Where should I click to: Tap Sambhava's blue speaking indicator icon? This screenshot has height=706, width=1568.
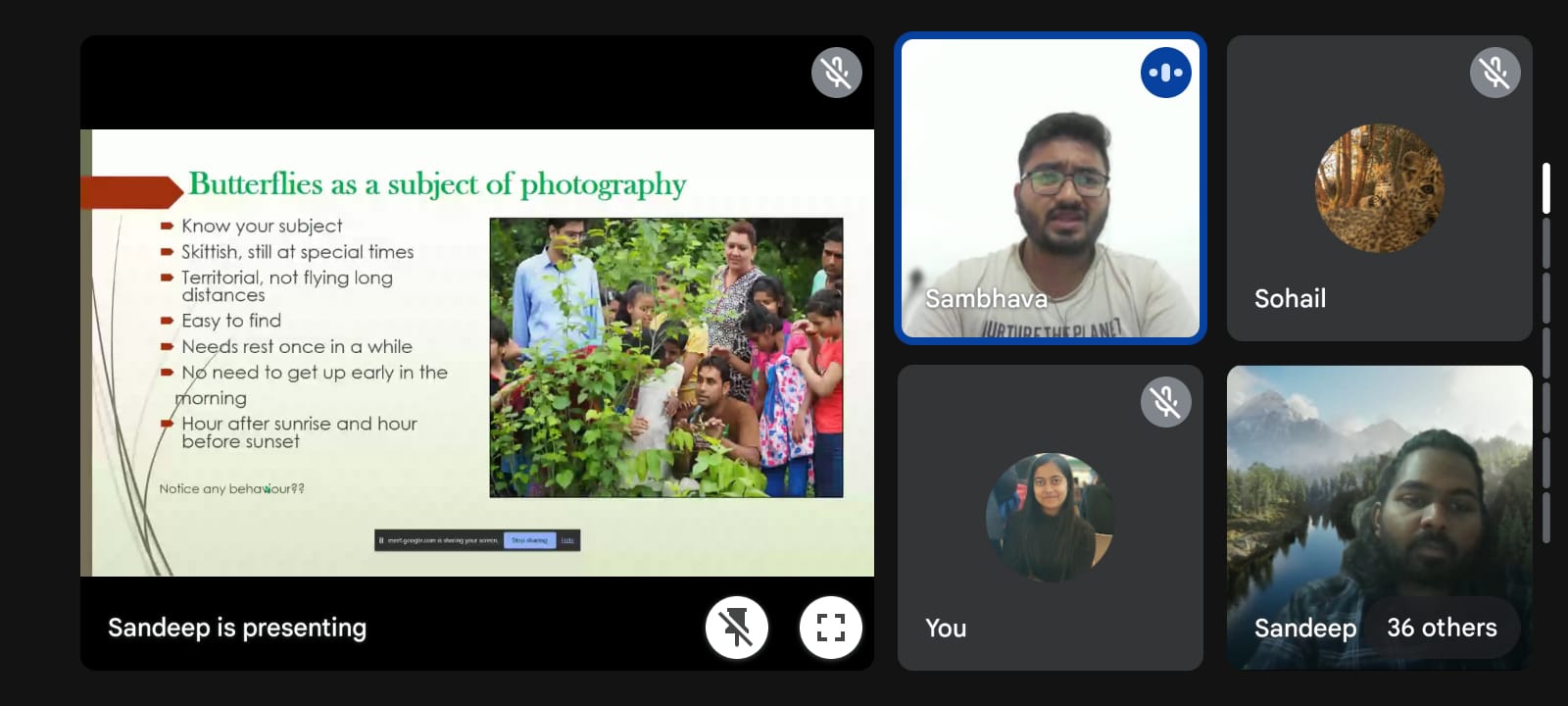click(x=1165, y=73)
